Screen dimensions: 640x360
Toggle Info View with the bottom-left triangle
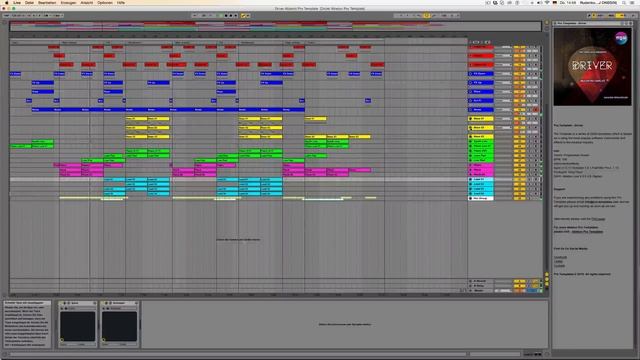(5, 354)
